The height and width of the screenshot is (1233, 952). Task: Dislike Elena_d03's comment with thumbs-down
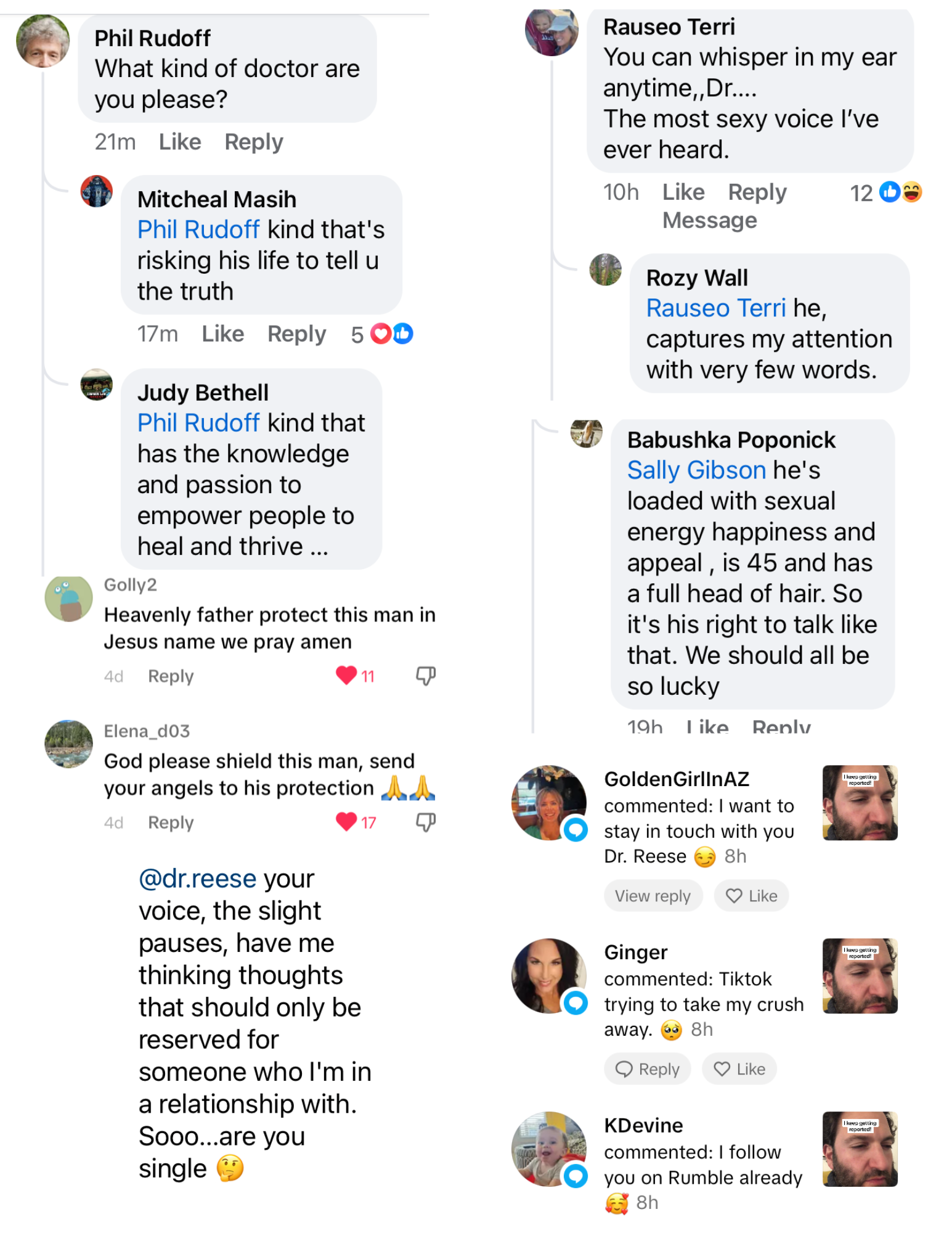425,822
